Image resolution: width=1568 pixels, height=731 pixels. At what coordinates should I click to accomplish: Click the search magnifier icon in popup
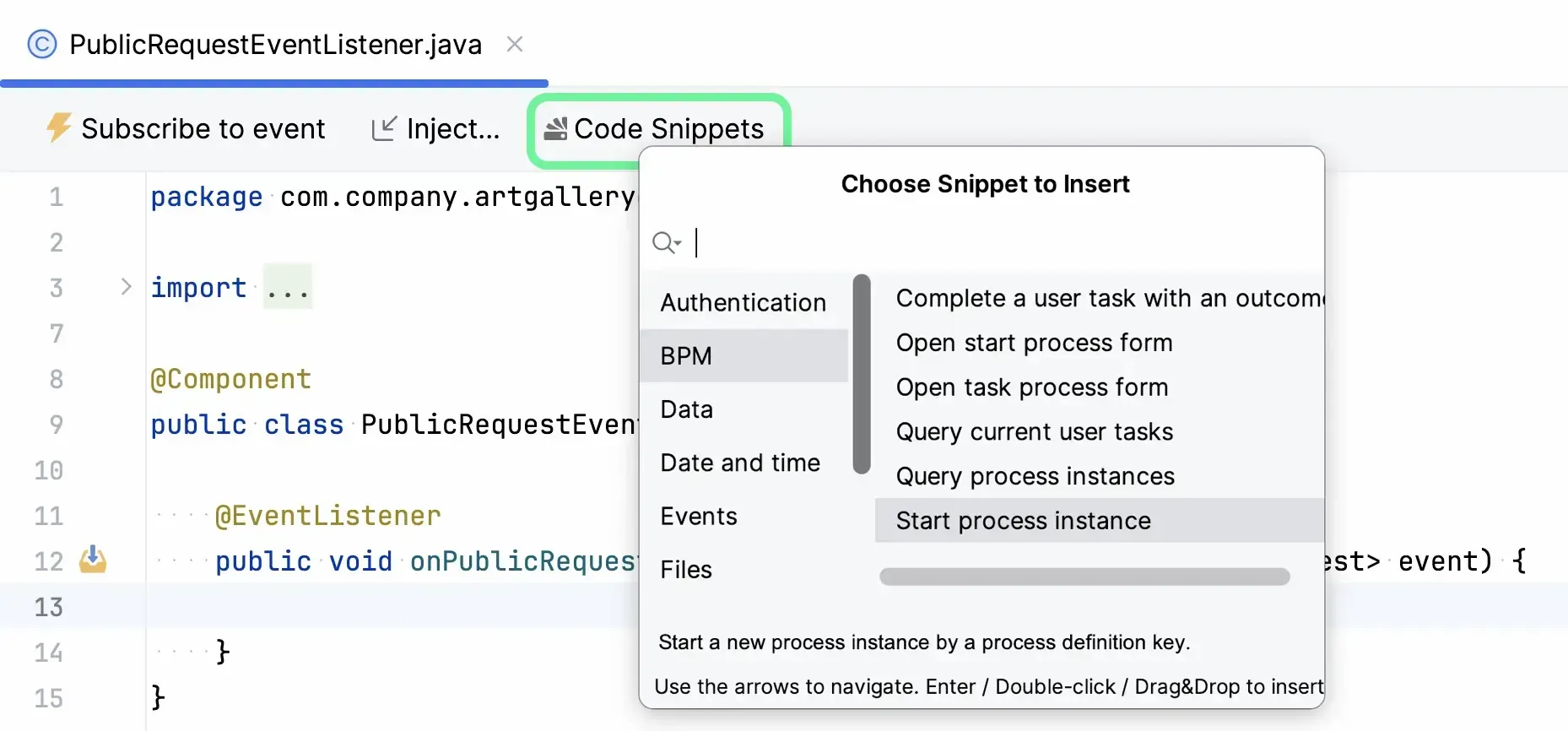pos(663,243)
